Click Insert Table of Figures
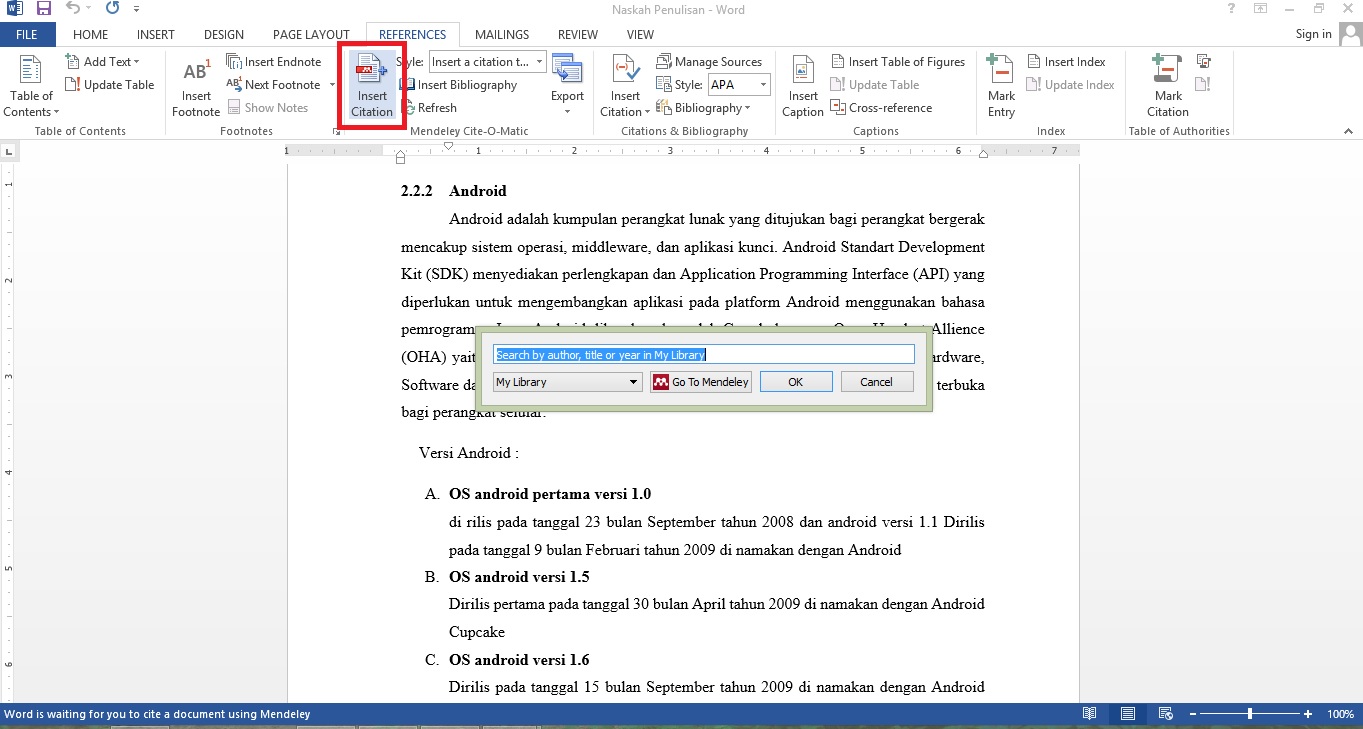This screenshot has height=729, width=1363. coord(897,62)
